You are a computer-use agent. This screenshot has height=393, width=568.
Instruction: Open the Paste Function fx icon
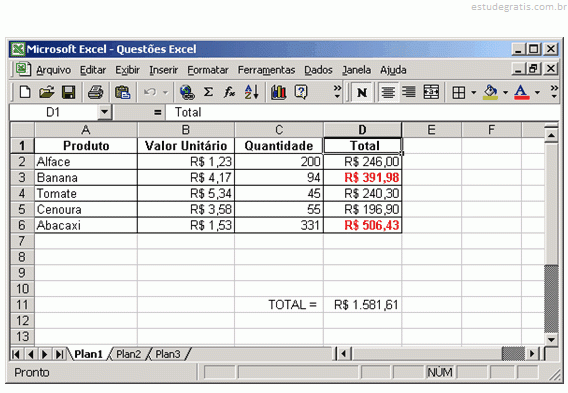pyautogui.click(x=230, y=92)
